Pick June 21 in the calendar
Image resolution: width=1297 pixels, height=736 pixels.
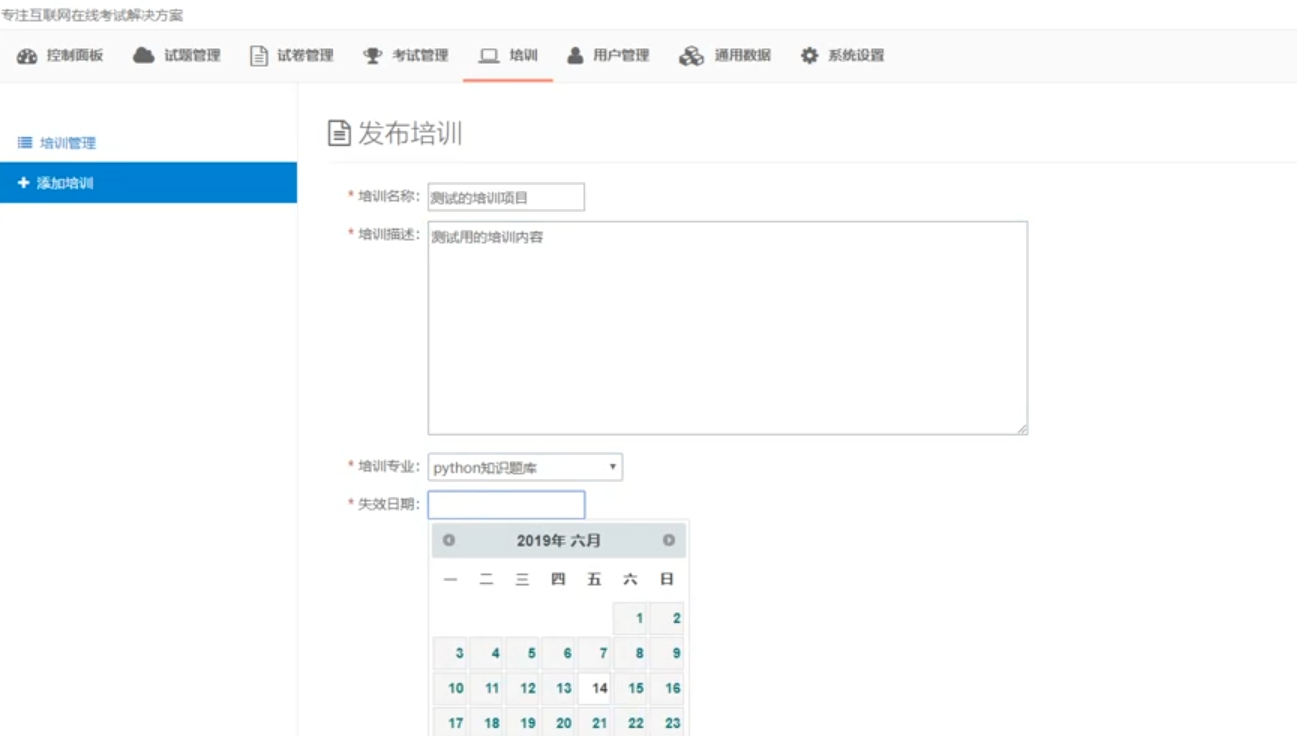(596, 722)
